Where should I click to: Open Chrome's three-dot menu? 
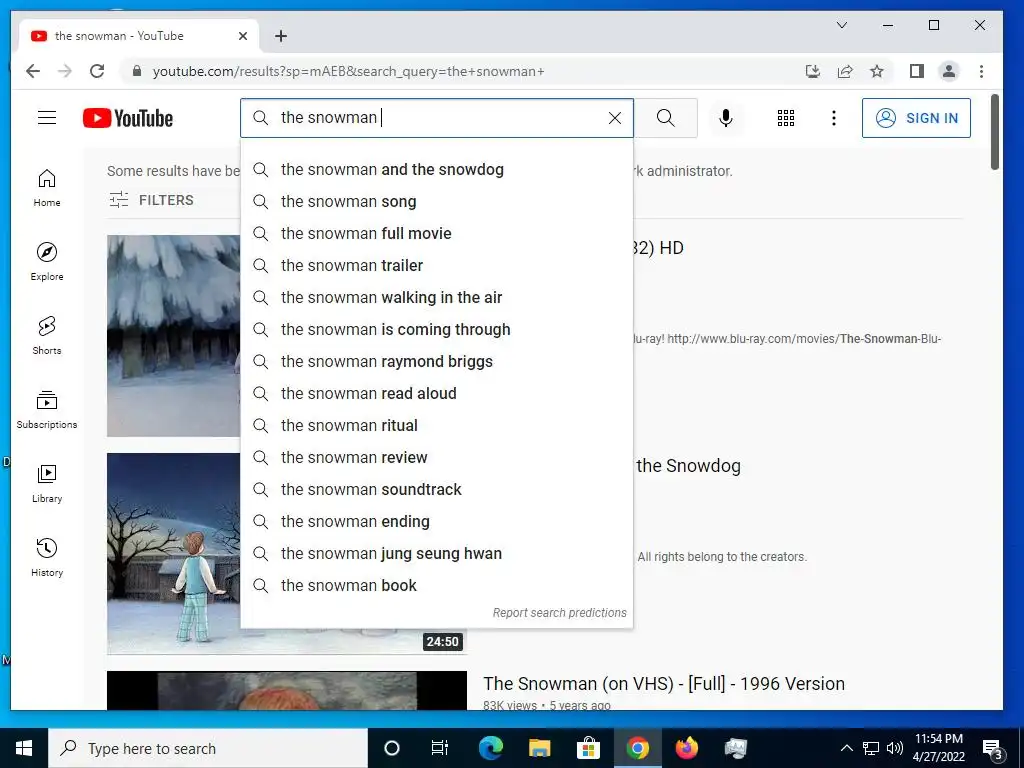click(981, 71)
